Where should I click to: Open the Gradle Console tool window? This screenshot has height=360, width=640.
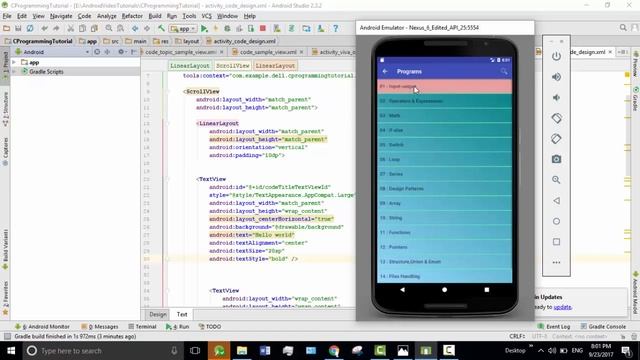(603, 327)
